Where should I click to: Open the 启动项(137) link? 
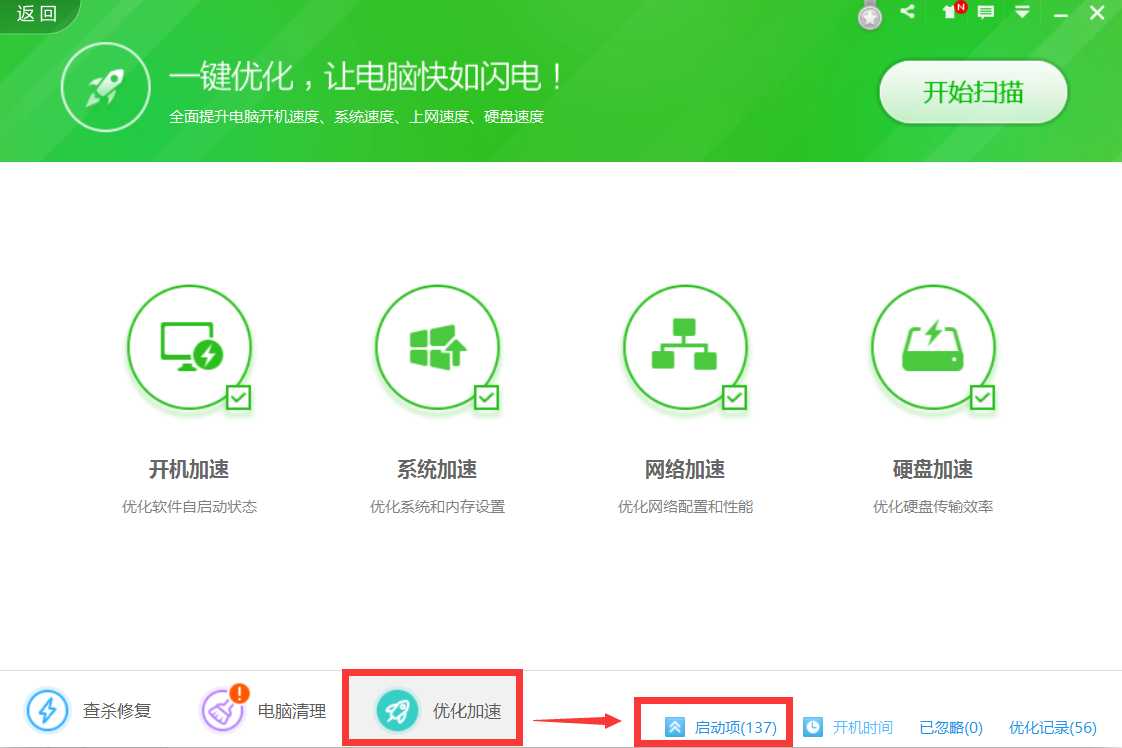(x=735, y=727)
